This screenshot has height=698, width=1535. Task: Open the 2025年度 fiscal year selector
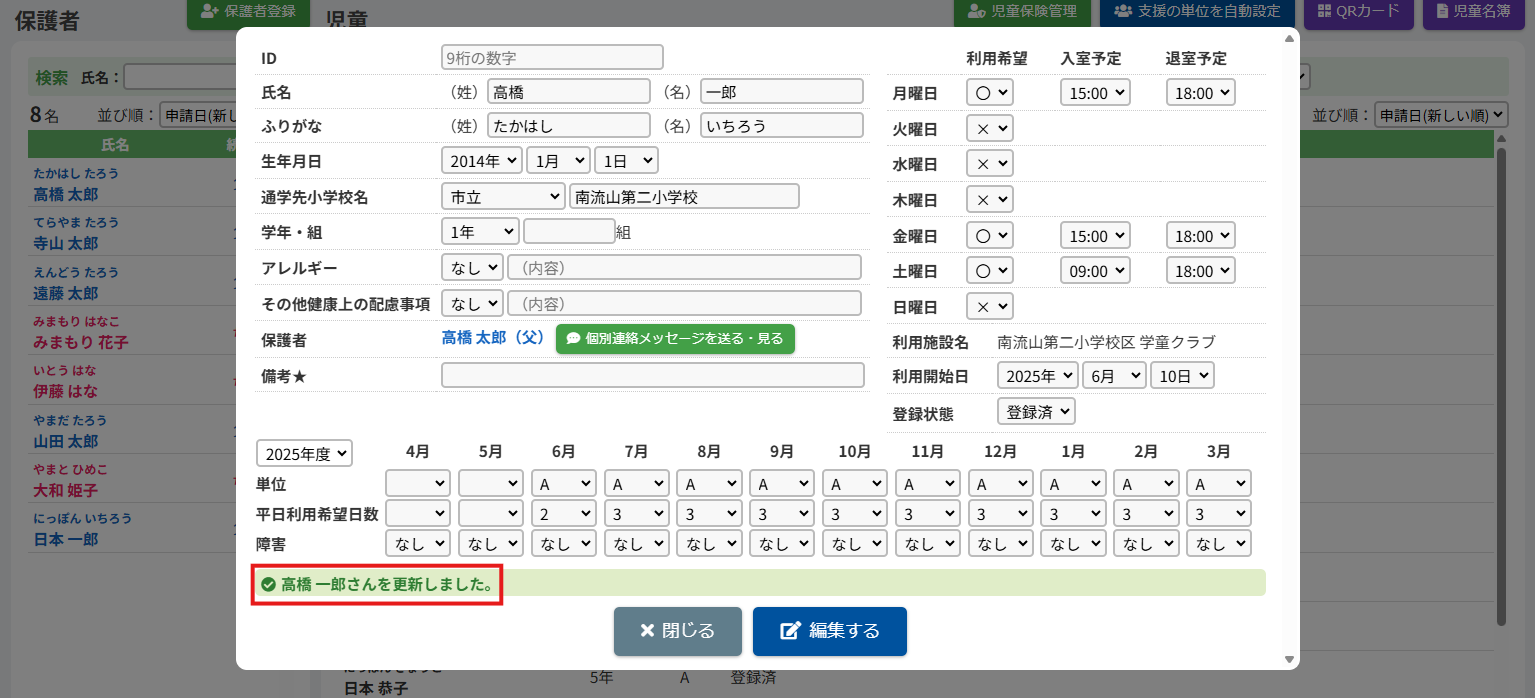pos(304,453)
